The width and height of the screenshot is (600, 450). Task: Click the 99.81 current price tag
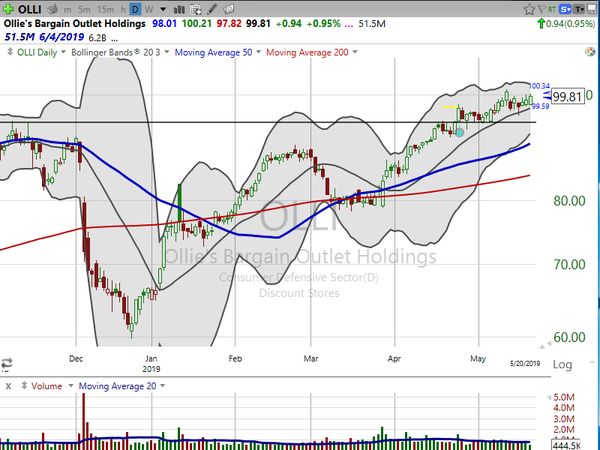coord(568,96)
